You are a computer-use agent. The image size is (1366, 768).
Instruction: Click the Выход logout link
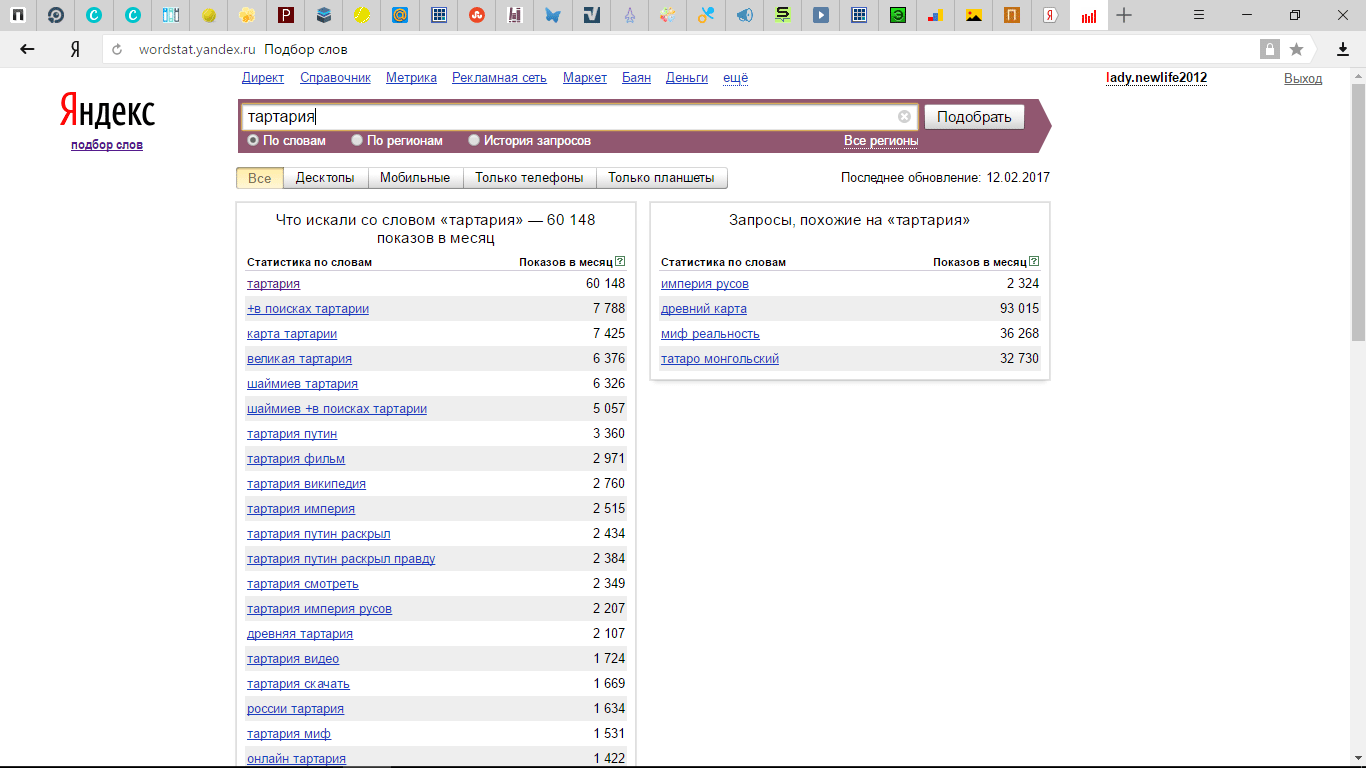tap(1303, 78)
